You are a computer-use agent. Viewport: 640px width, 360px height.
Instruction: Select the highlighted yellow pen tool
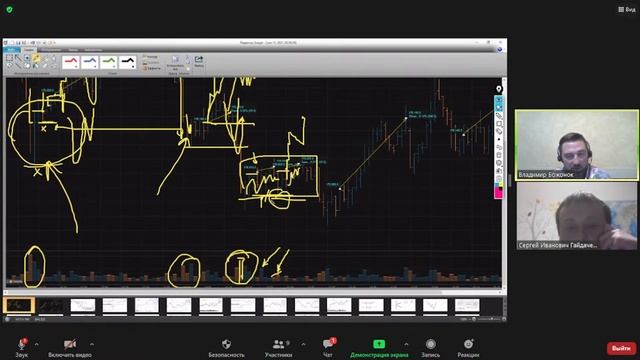36,58
